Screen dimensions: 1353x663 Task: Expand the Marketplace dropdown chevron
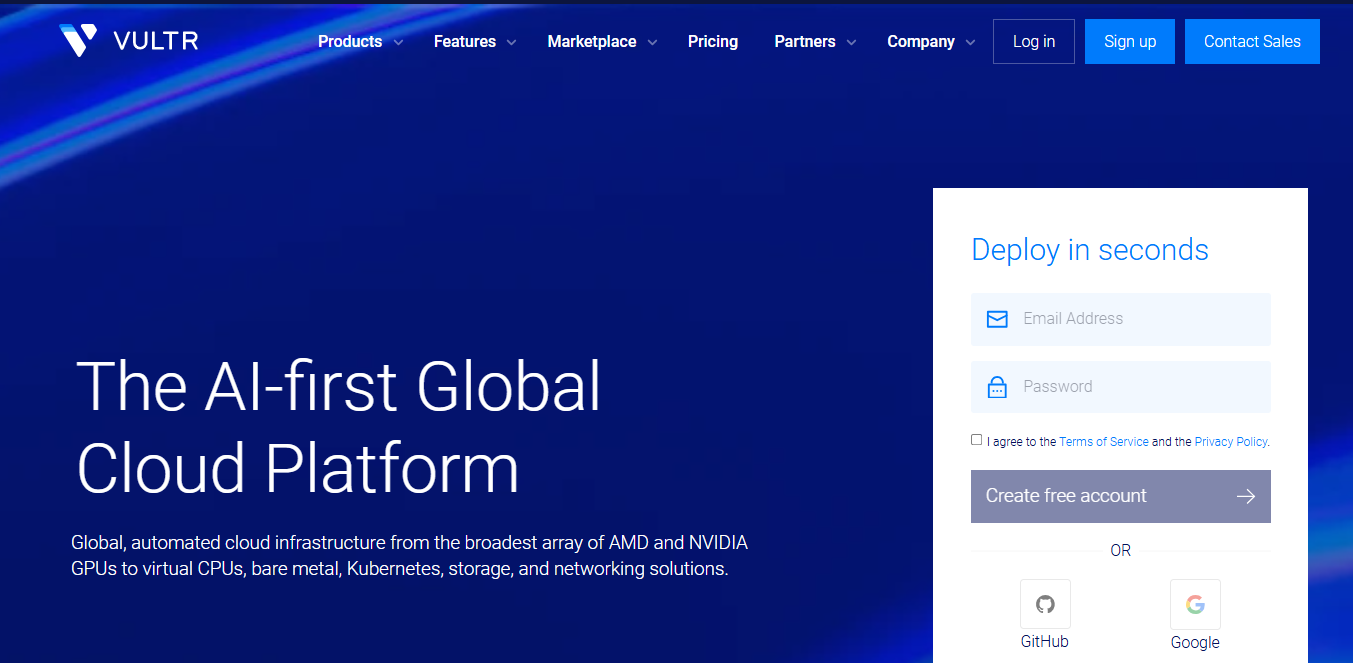coord(652,43)
